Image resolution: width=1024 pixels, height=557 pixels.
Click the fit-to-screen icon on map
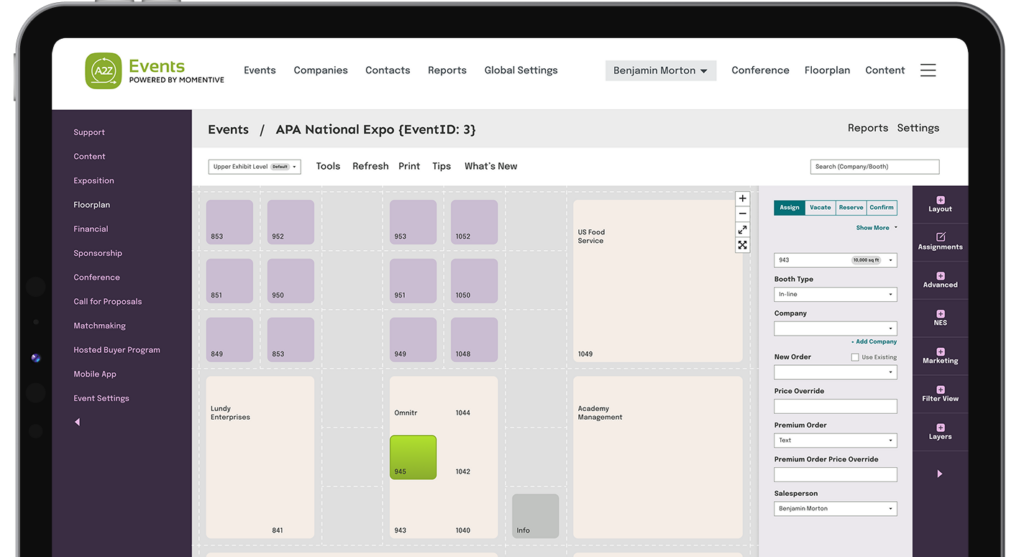tap(742, 246)
